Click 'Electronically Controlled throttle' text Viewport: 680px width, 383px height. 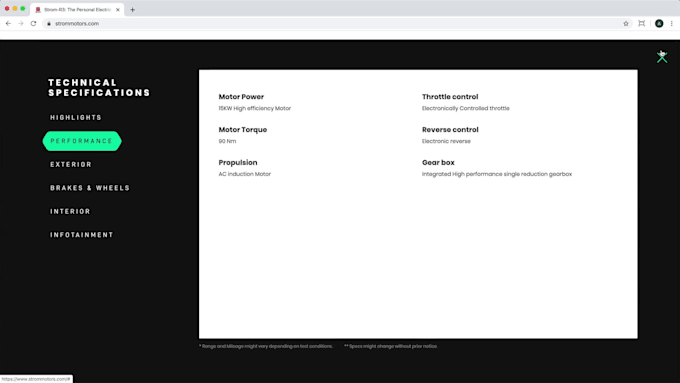(x=466, y=108)
